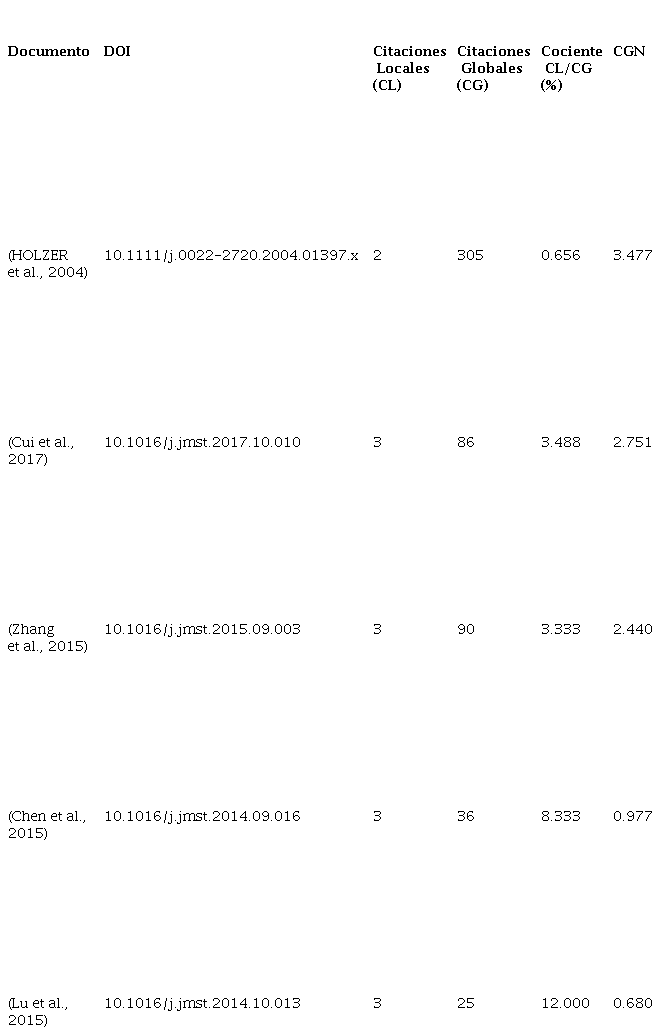Follow DOI link 10.1016/j.jmst.2017.10.010

tap(202, 442)
